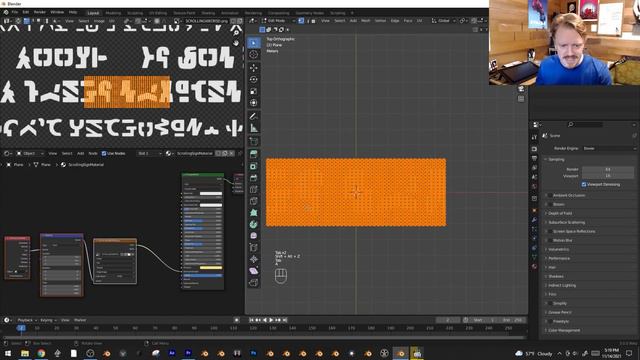Select the Extrude Region tool

[x=253, y=154]
